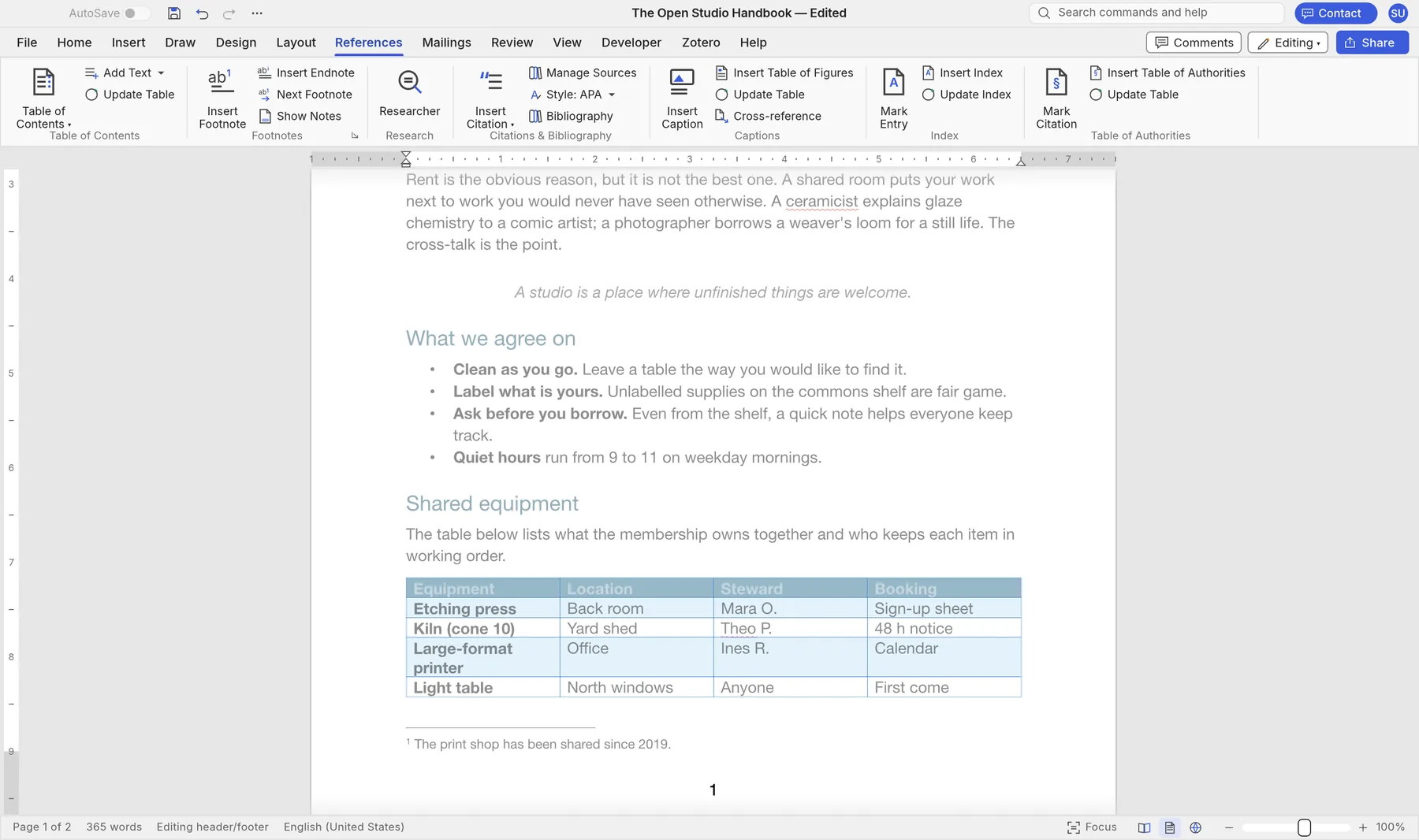Image resolution: width=1419 pixels, height=840 pixels.
Task: Insert a Table of Figures
Action: (x=784, y=72)
